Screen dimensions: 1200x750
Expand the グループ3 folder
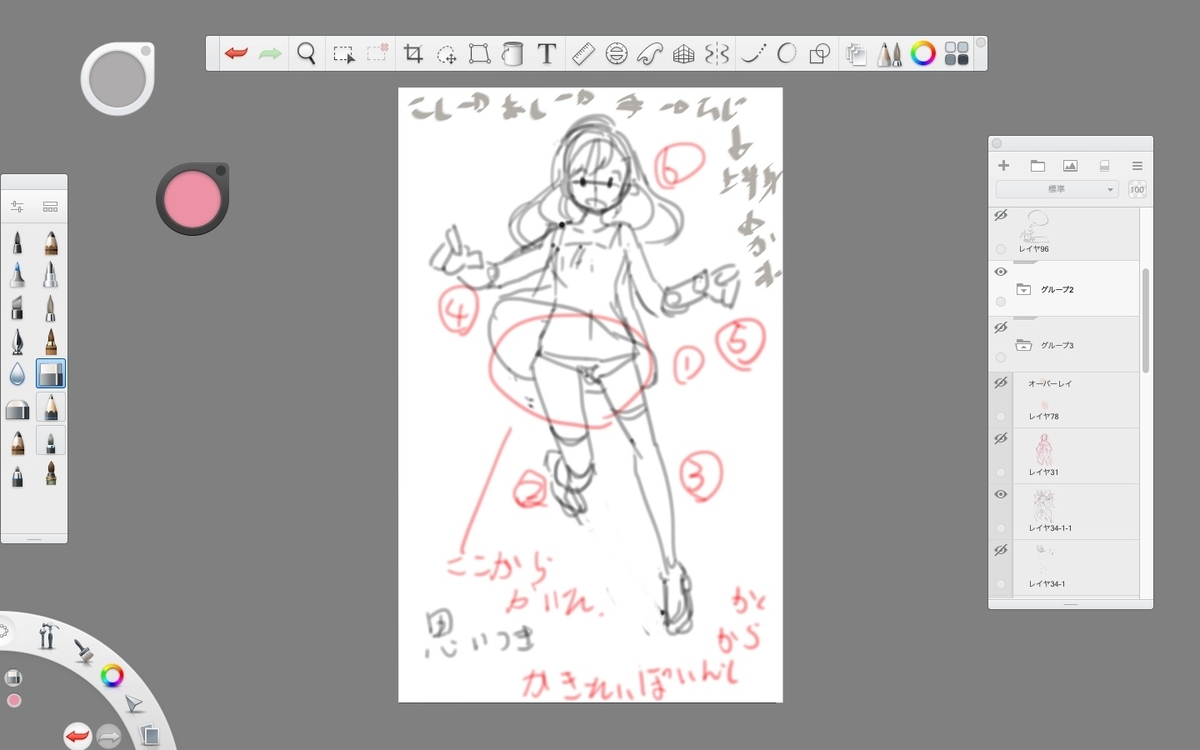click(1023, 346)
